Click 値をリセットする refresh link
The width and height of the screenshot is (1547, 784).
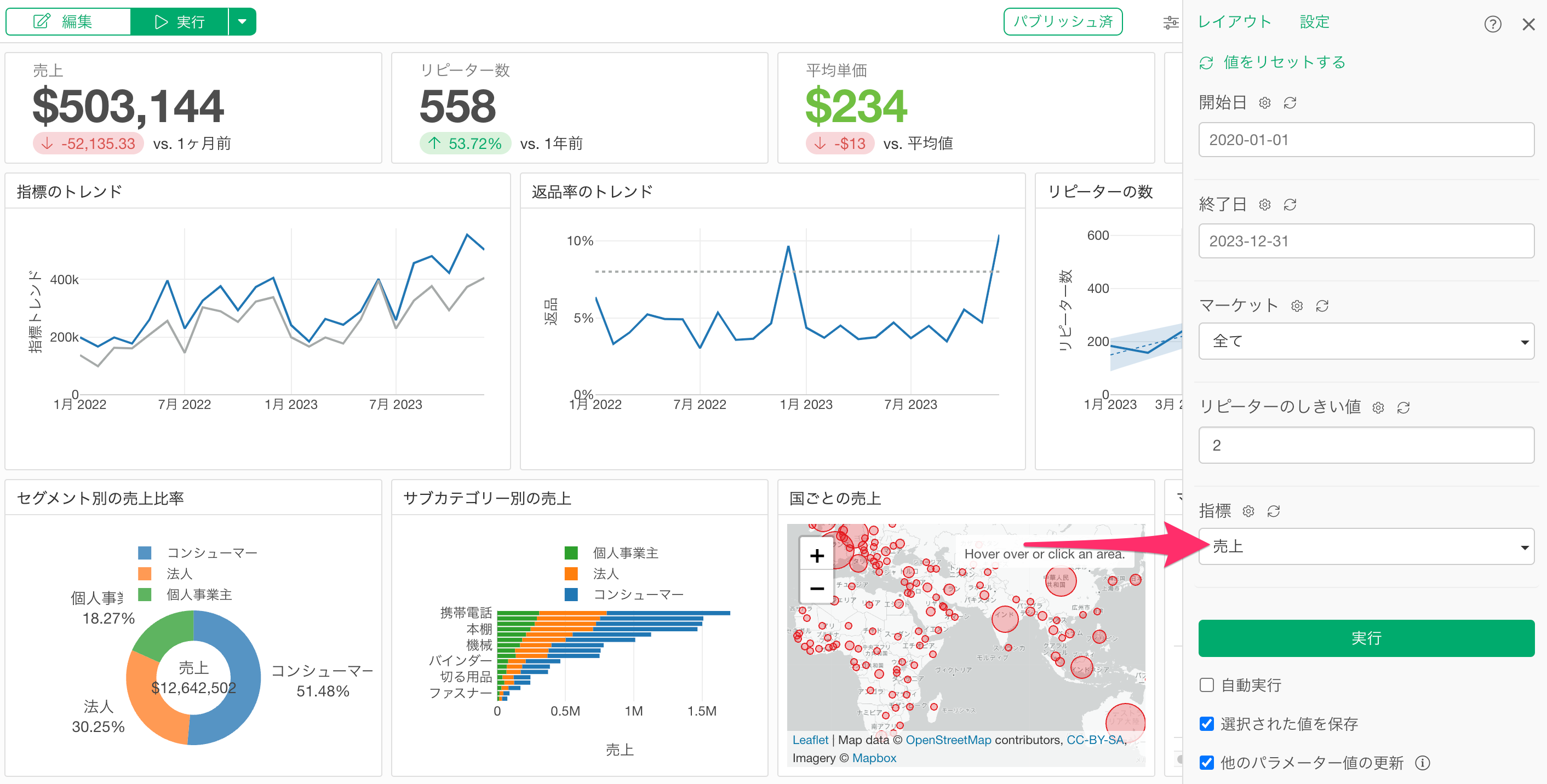[1272, 62]
